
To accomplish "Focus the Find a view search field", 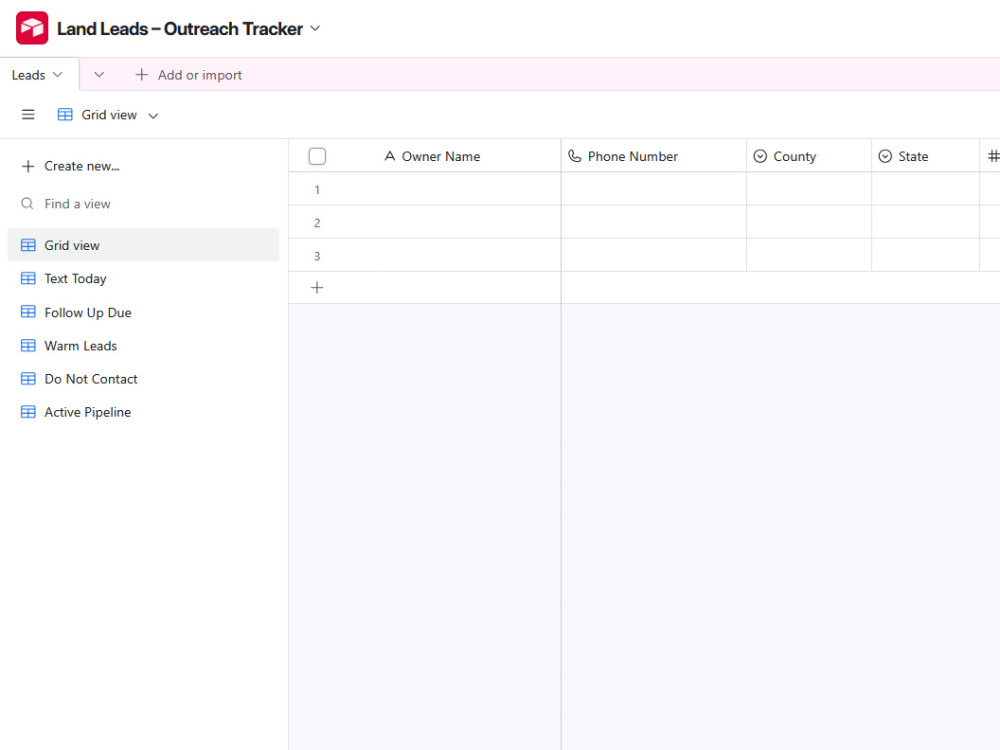I will click(143, 204).
